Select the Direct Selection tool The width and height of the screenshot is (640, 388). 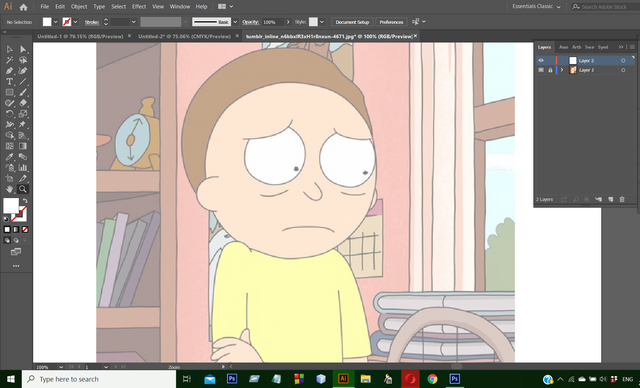point(23,49)
